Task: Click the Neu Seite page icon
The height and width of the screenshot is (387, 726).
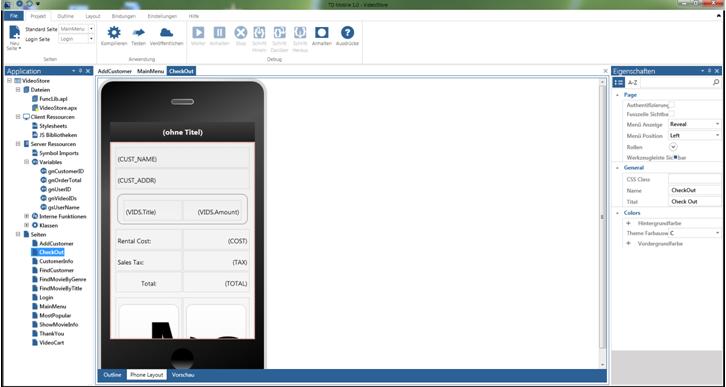Action: [x=15, y=32]
